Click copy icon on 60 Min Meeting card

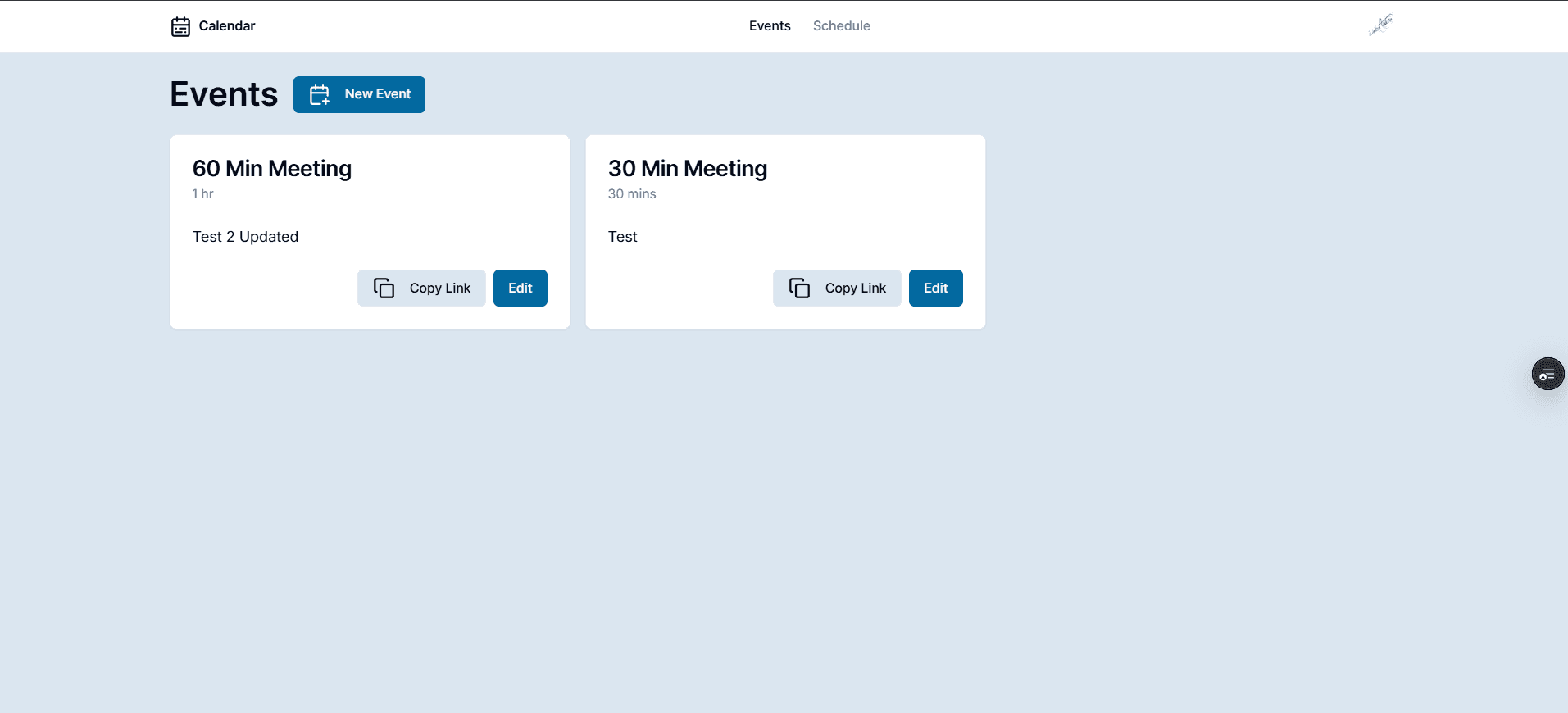tap(384, 288)
